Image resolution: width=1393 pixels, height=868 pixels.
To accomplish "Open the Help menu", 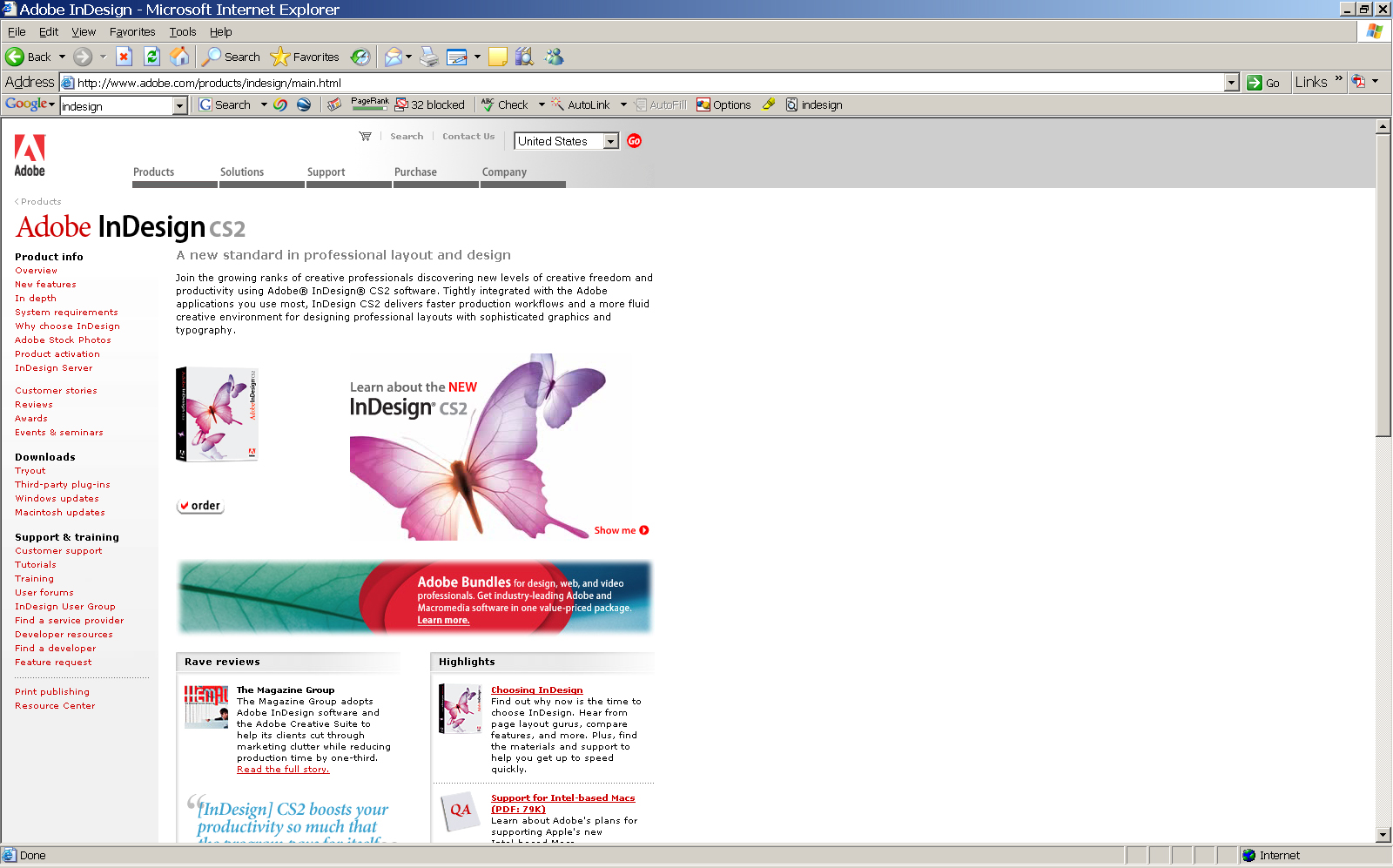I will [x=221, y=32].
